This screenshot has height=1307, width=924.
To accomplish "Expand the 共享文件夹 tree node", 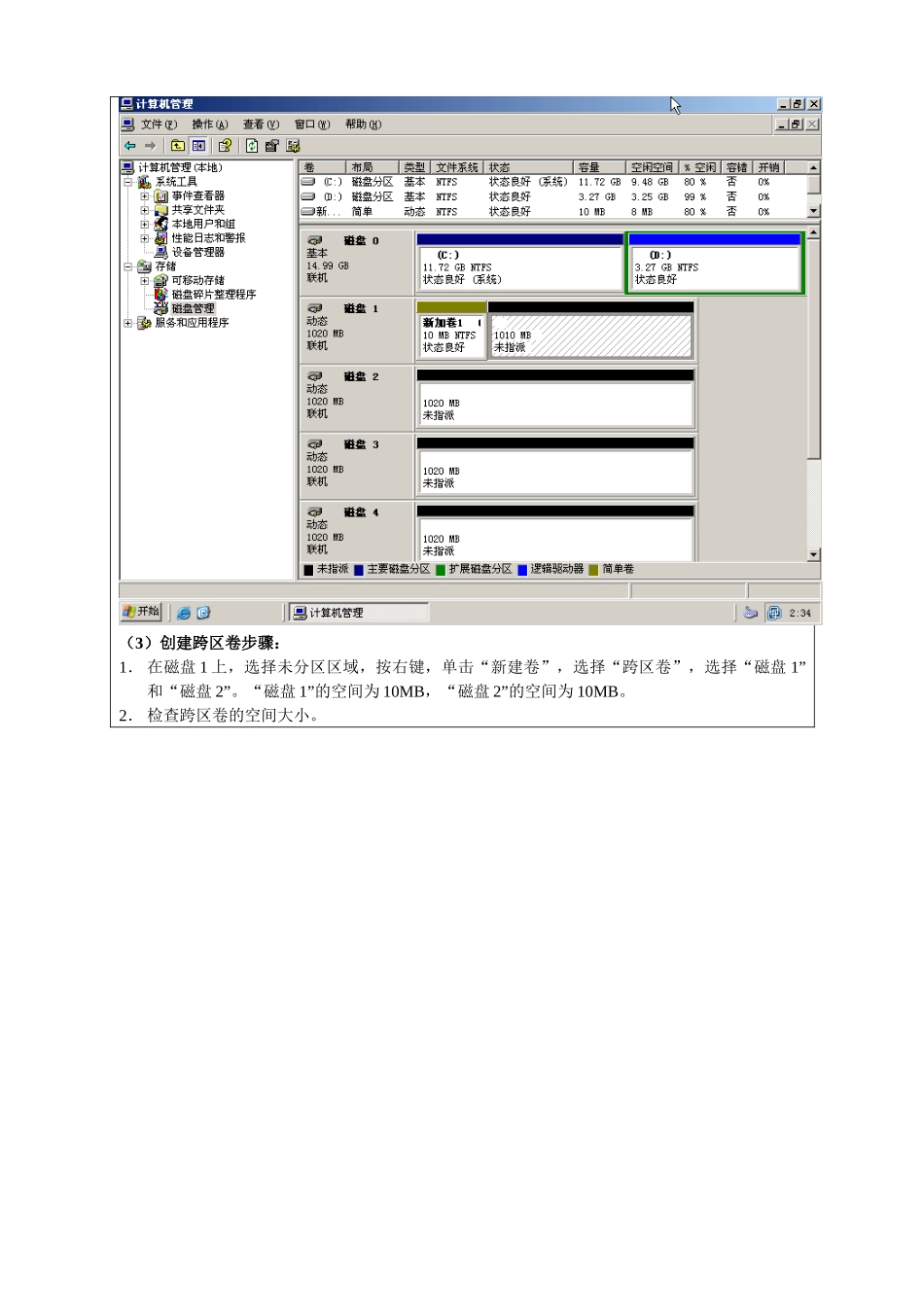I will pyautogui.click(x=145, y=210).
